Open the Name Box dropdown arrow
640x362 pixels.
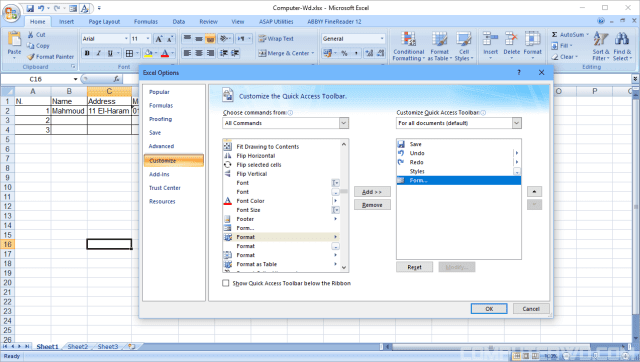(x=76, y=79)
